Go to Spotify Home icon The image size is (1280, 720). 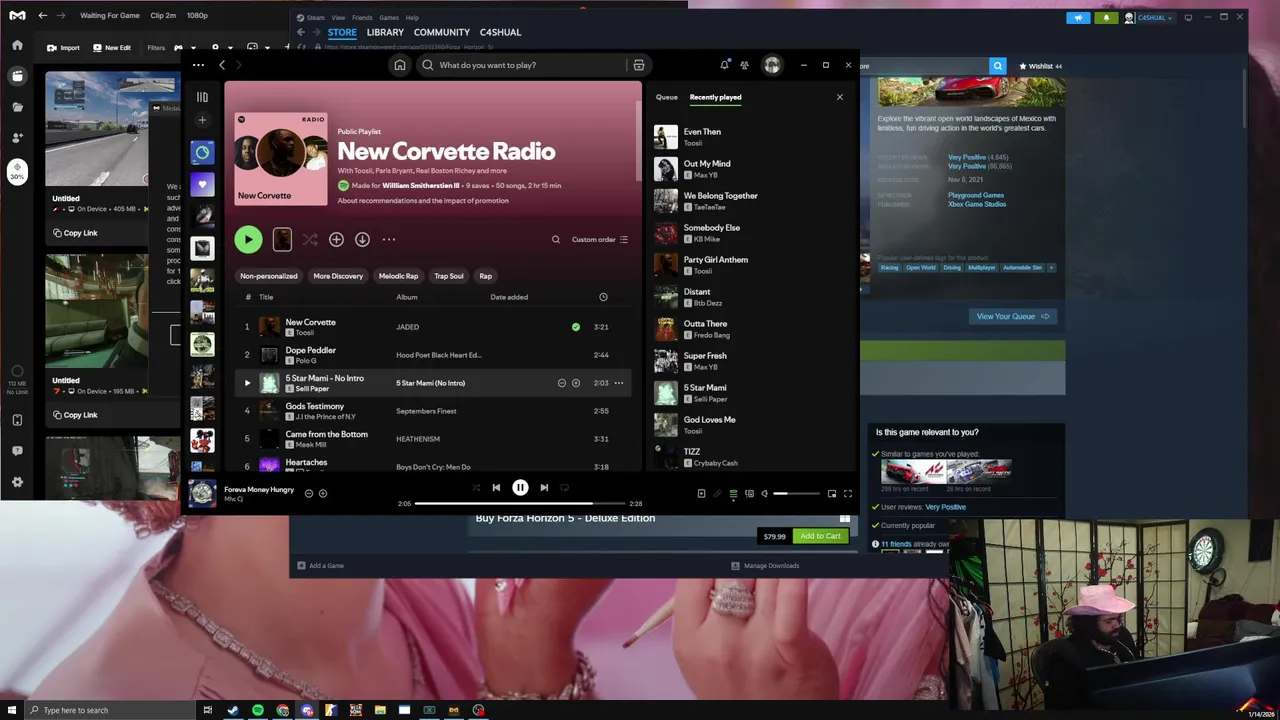click(399, 65)
